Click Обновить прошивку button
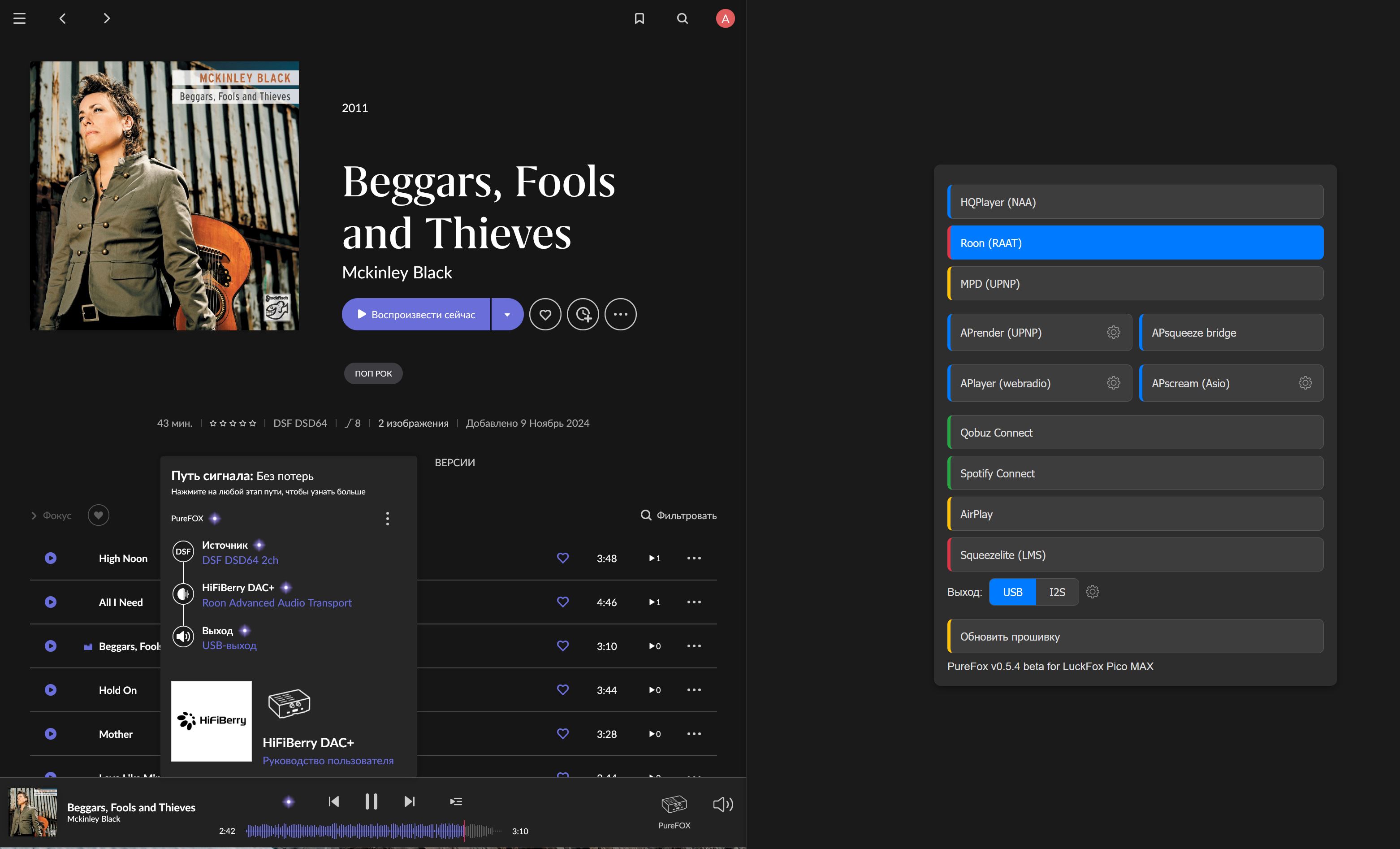 [1135, 637]
